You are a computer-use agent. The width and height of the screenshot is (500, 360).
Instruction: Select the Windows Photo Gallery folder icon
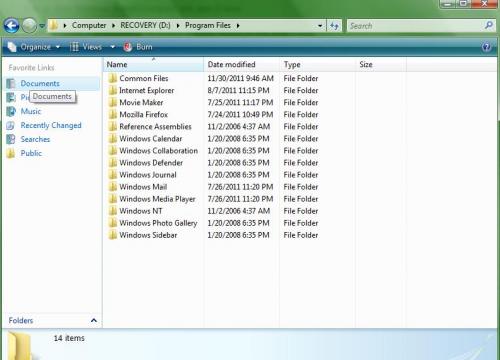[113, 223]
